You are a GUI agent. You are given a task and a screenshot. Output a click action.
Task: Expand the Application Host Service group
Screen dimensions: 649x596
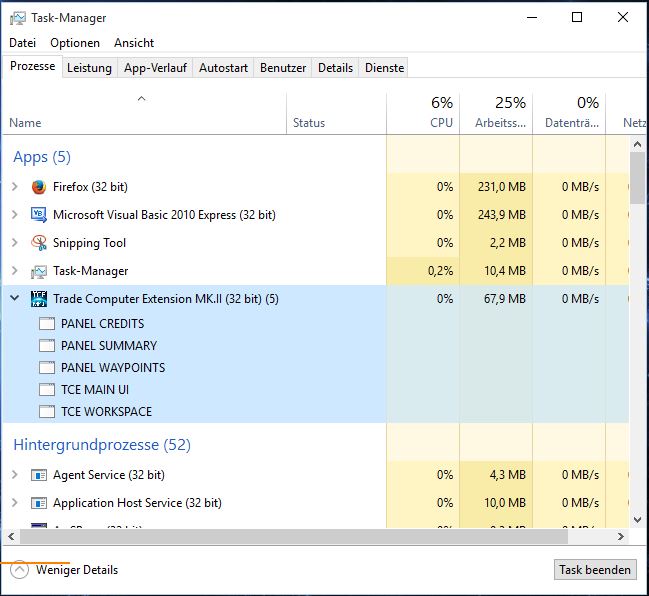click(x=15, y=502)
